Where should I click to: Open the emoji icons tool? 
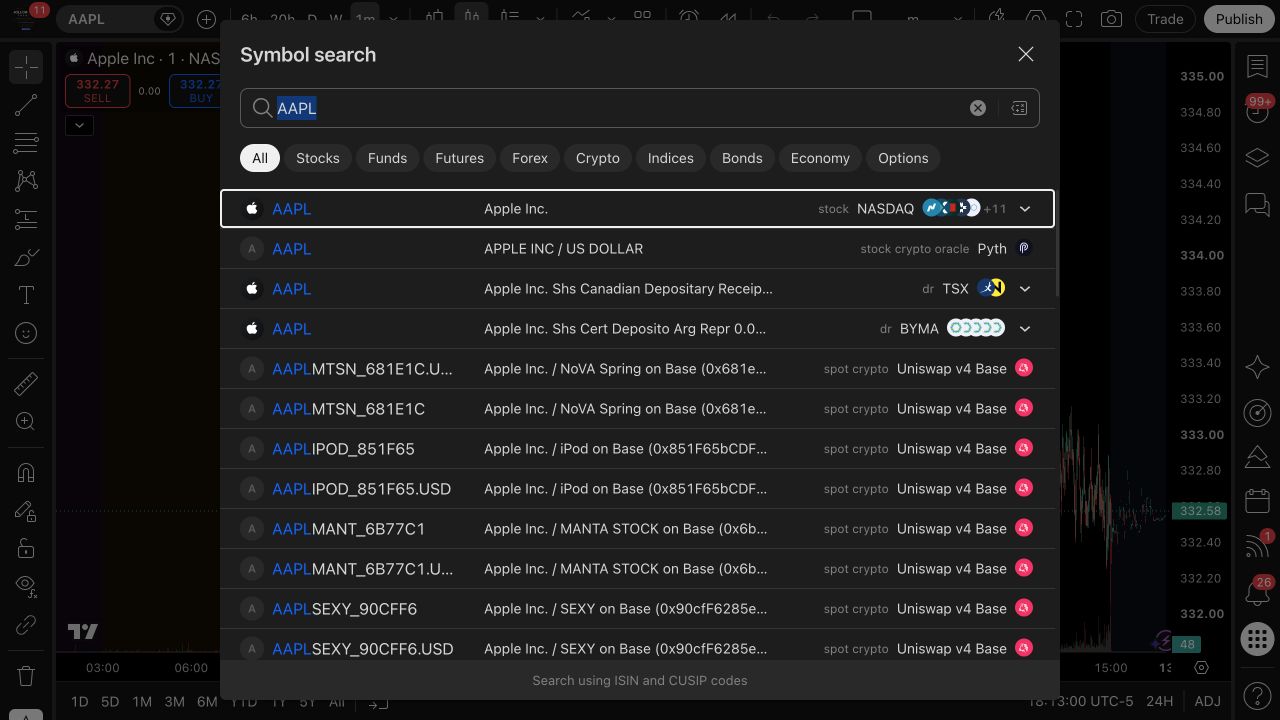coord(26,333)
